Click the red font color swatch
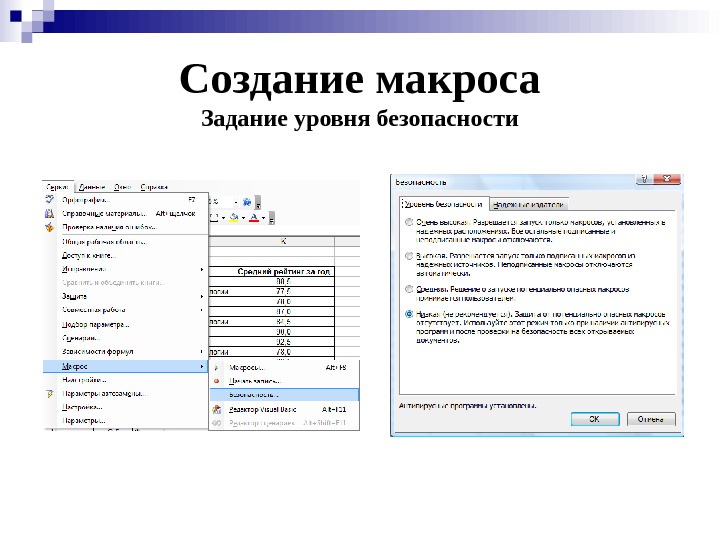 pos(254,218)
